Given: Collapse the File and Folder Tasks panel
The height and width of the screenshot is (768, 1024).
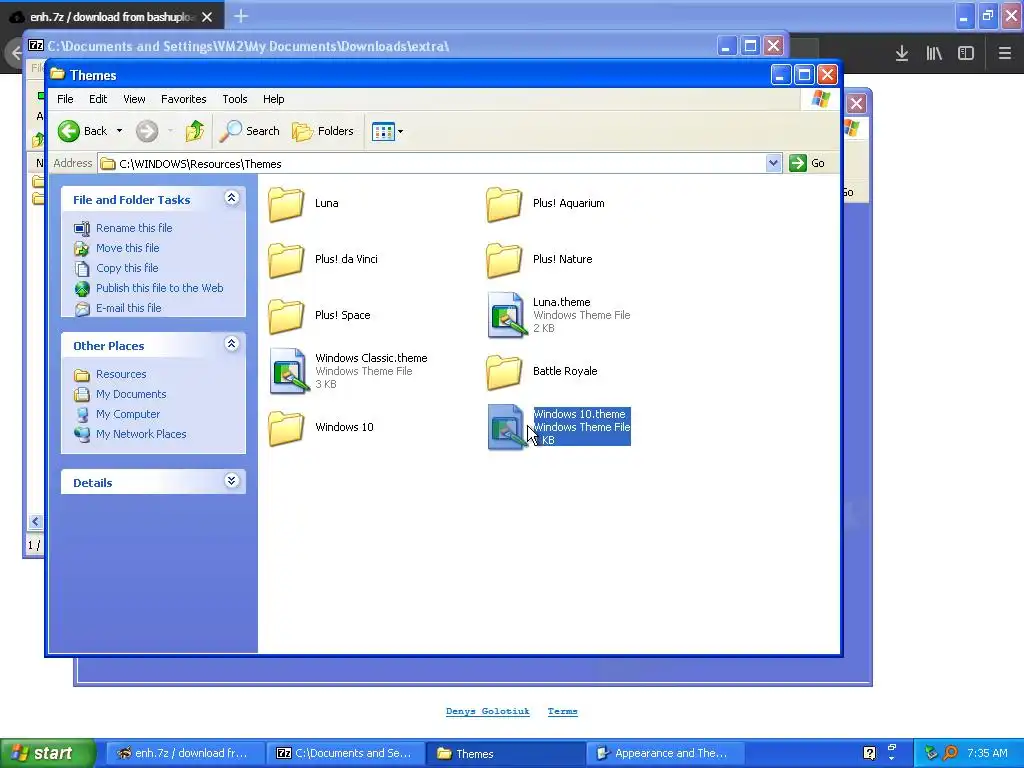Looking at the screenshot, I should (x=231, y=198).
